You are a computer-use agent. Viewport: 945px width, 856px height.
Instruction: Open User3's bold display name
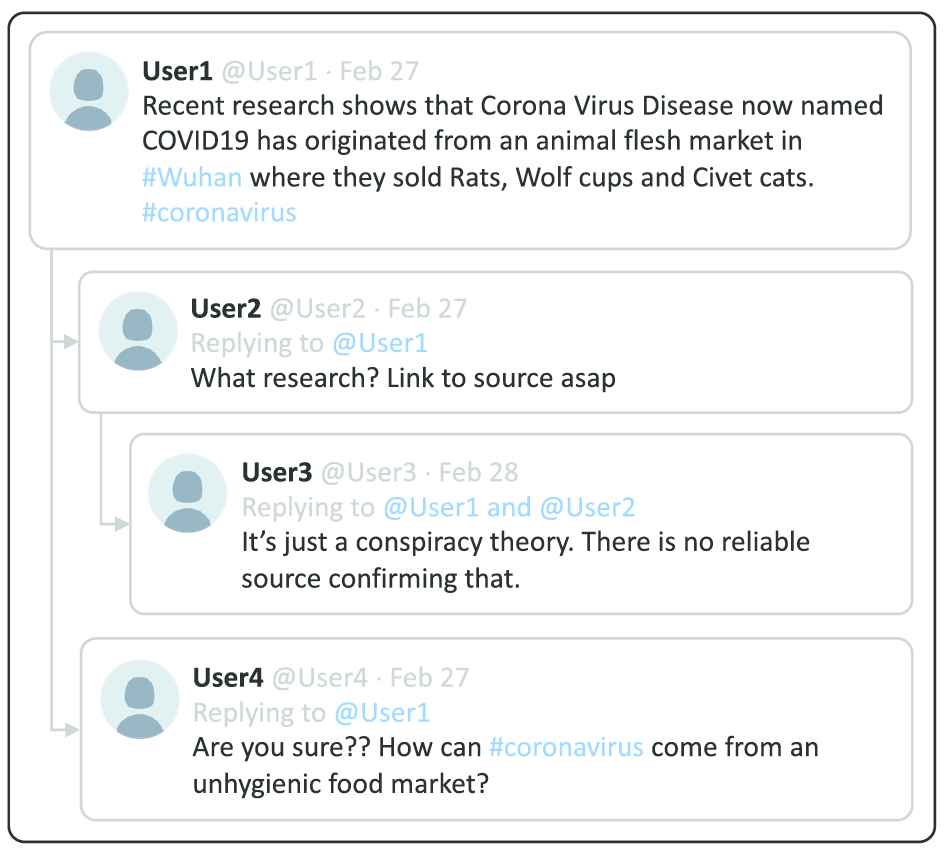(277, 472)
